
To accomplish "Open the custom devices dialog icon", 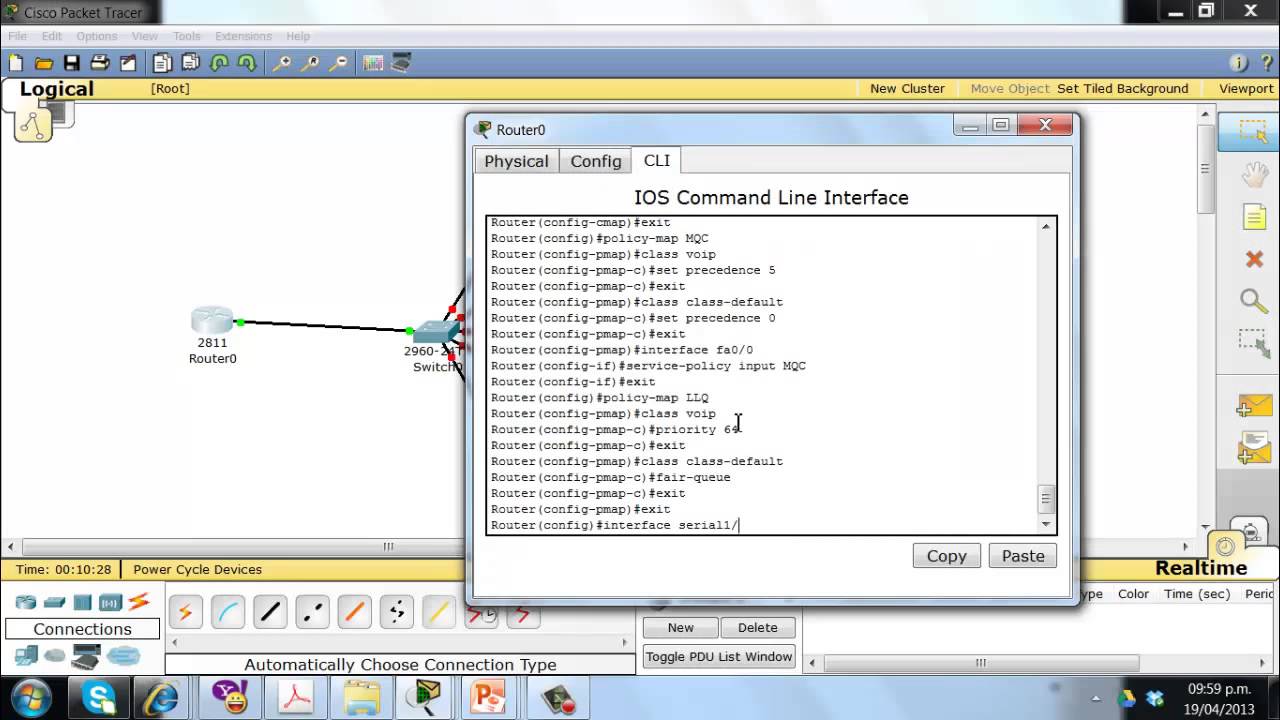I will click(x=401, y=63).
